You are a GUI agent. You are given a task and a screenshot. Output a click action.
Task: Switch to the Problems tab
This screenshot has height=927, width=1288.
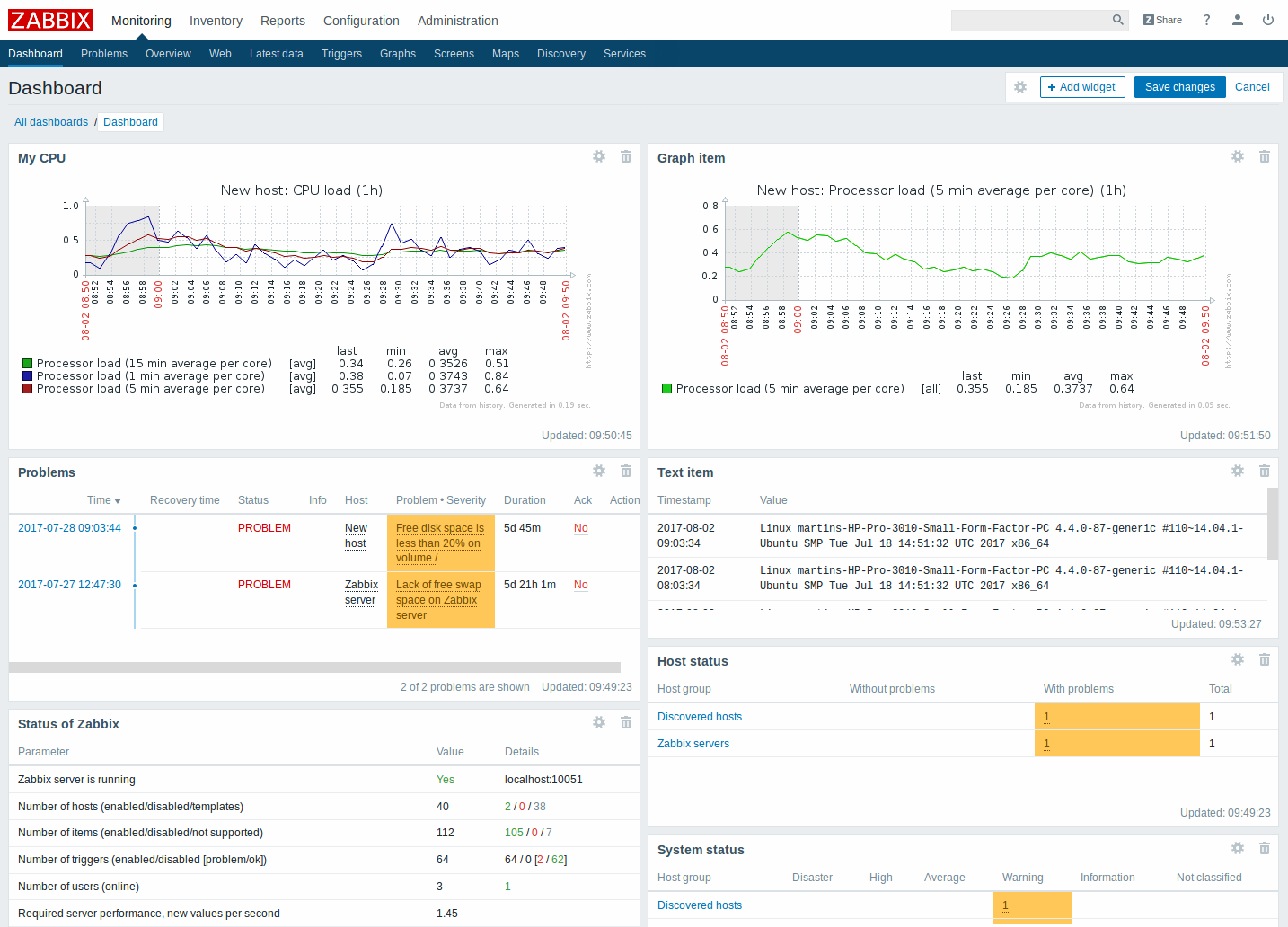tap(104, 54)
